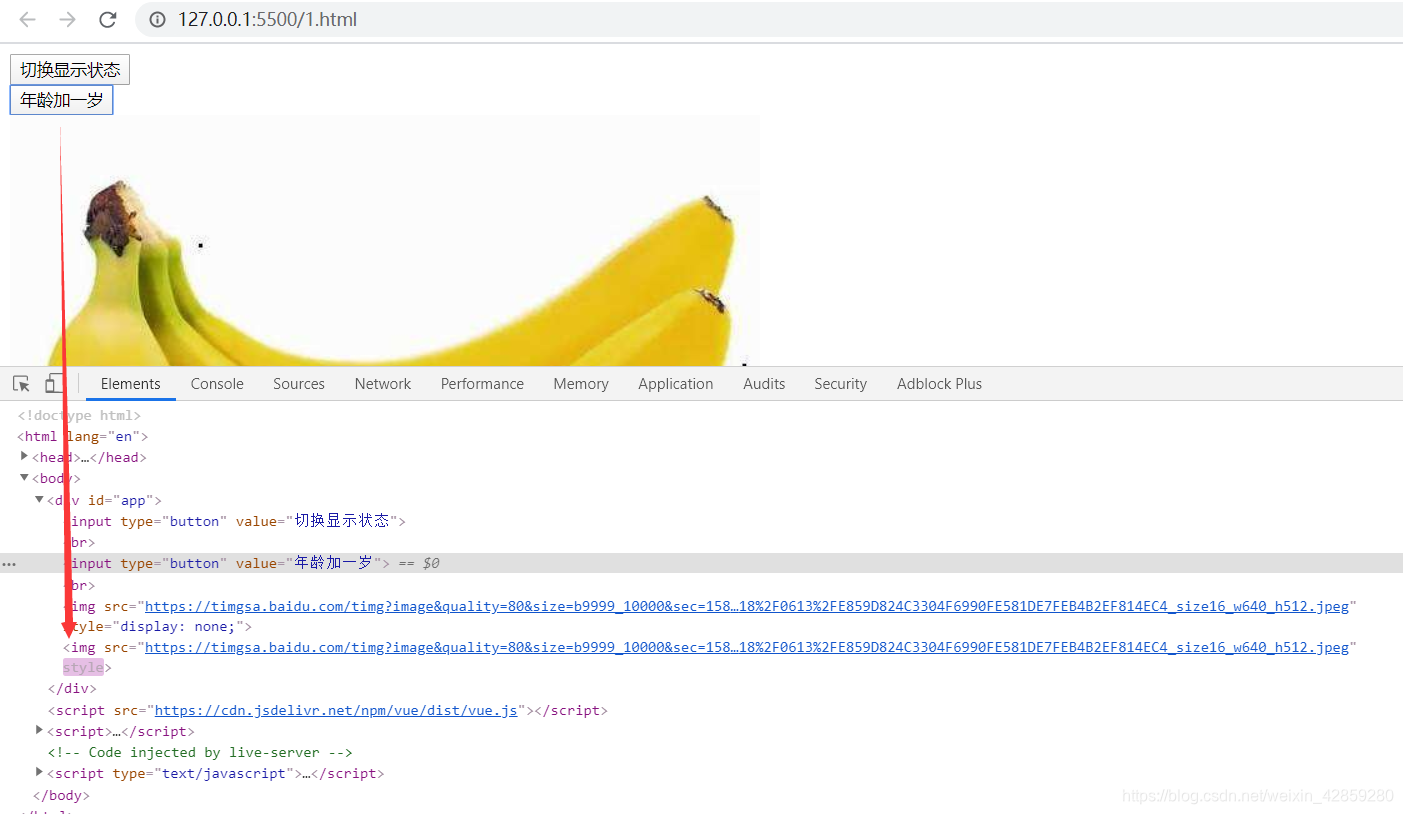Click the banana image on the page
The height and width of the screenshot is (814, 1403).
coord(385,241)
